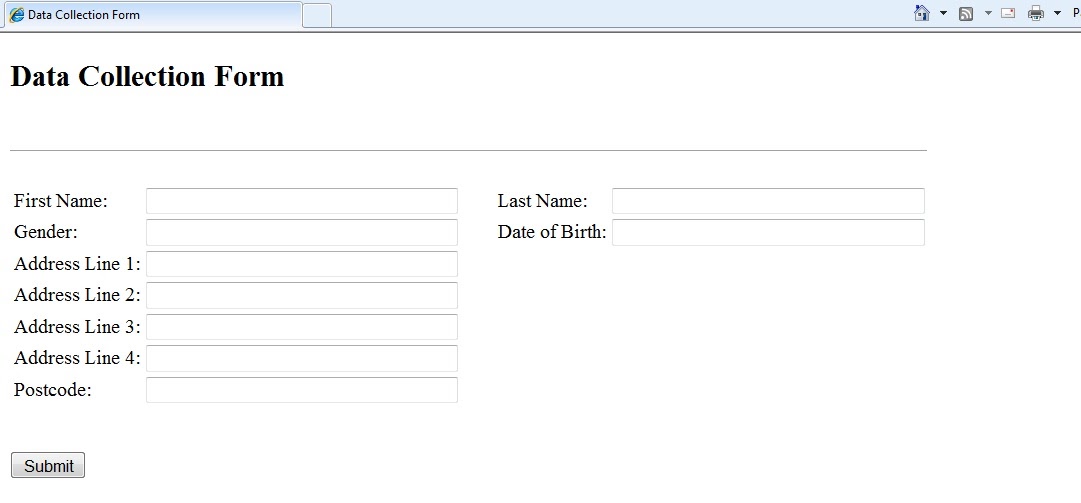Open a new blank tab
The height and width of the screenshot is (503, 1081).
pos(317,15)
